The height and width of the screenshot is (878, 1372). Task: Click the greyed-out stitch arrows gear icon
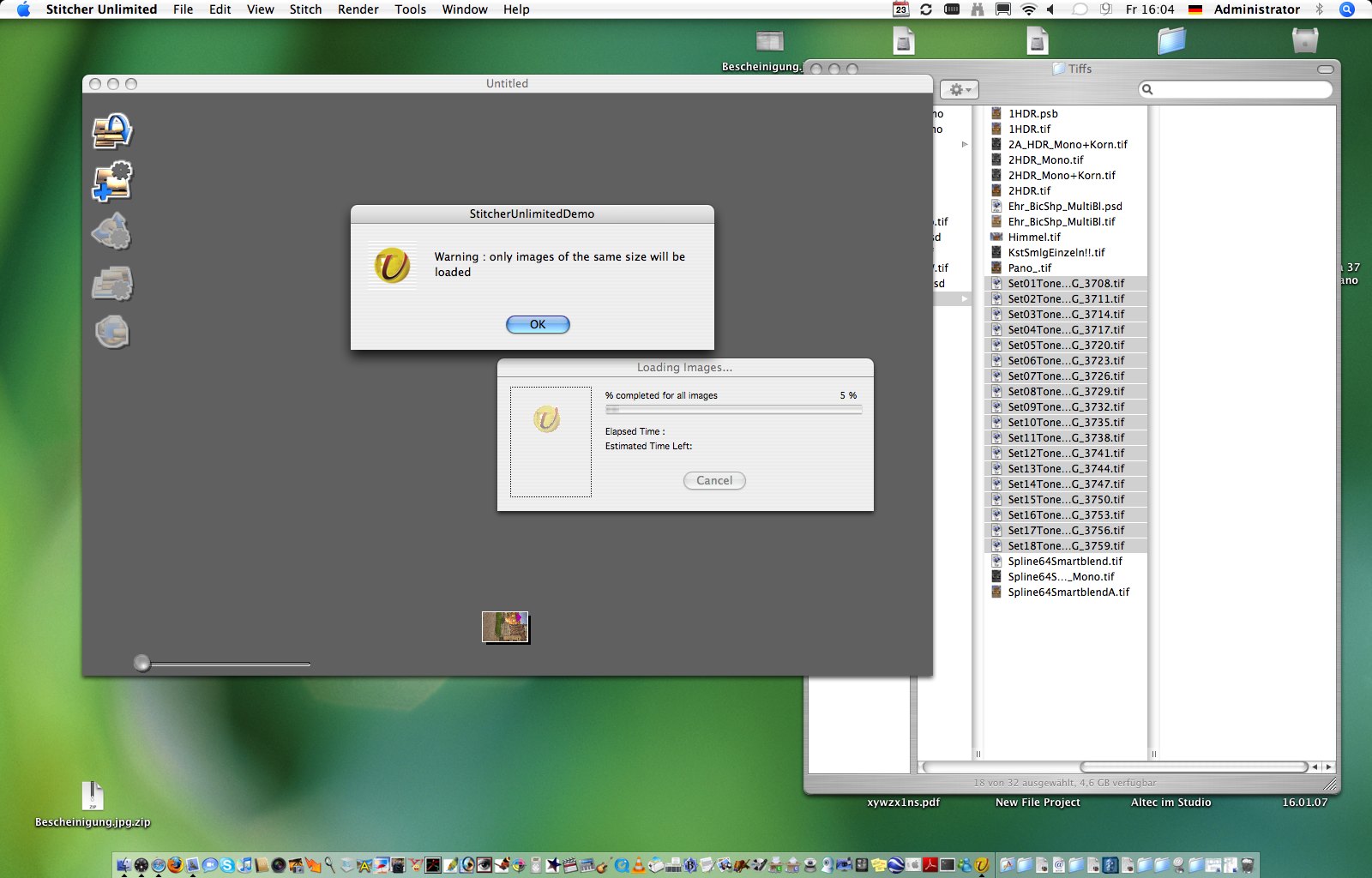coord(112,232)
